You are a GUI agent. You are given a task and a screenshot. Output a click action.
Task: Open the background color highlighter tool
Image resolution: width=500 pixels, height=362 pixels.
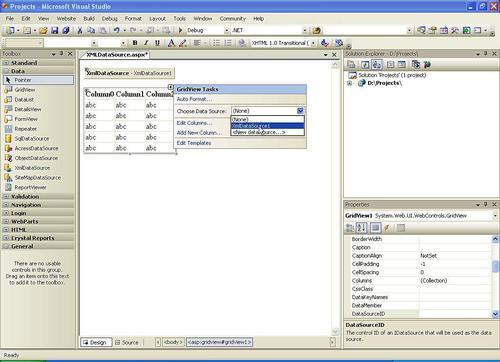182,43
